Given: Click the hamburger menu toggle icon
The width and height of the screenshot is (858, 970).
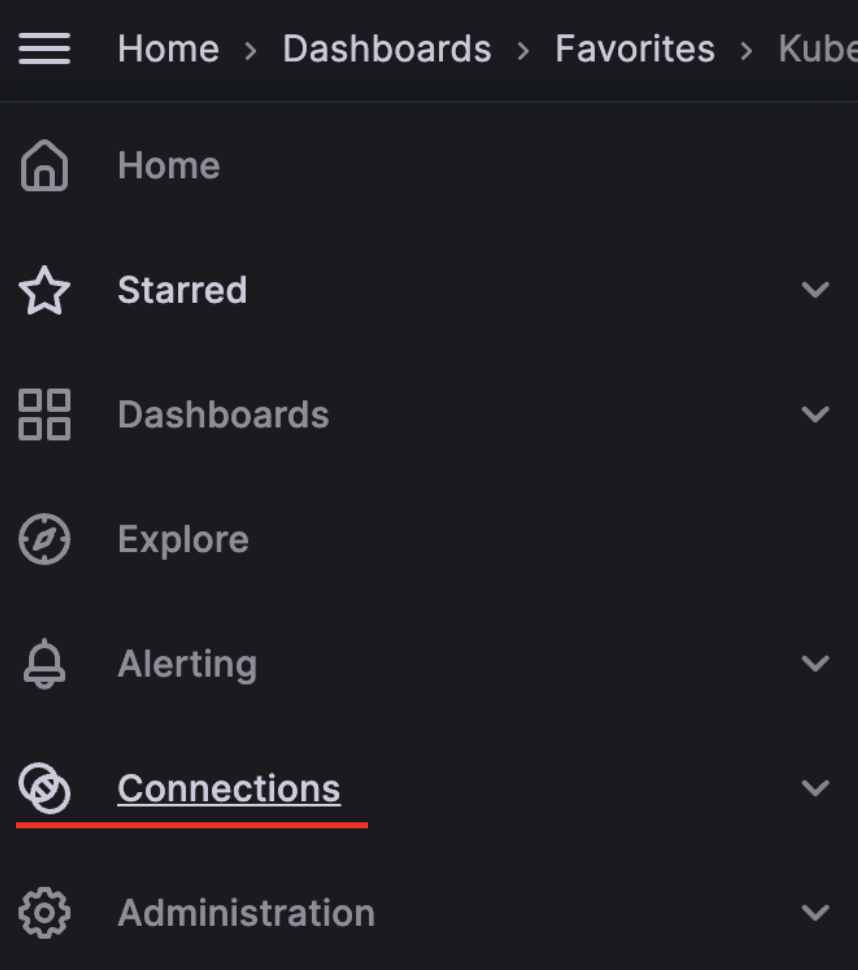Looking at the screenshot, I should coord(44,49).
